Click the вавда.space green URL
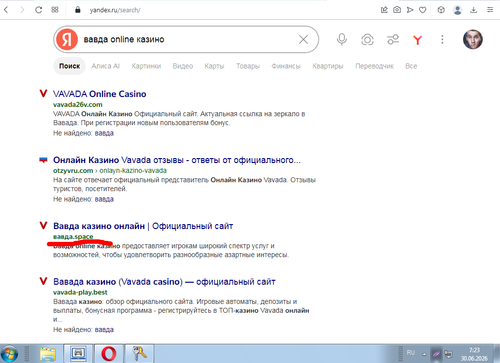500x363 pixels. [x=73, y=237]
